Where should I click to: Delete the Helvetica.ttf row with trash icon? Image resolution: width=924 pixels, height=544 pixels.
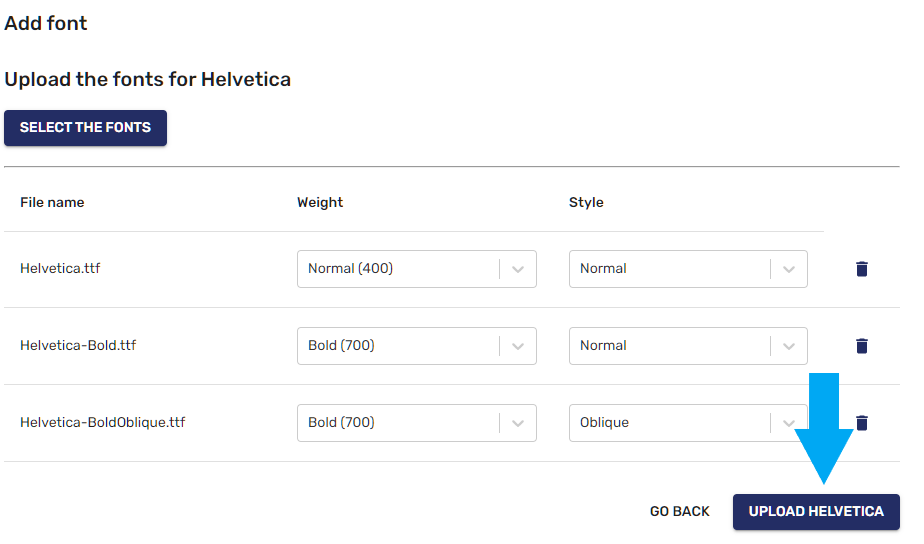[x=862, y=269]
